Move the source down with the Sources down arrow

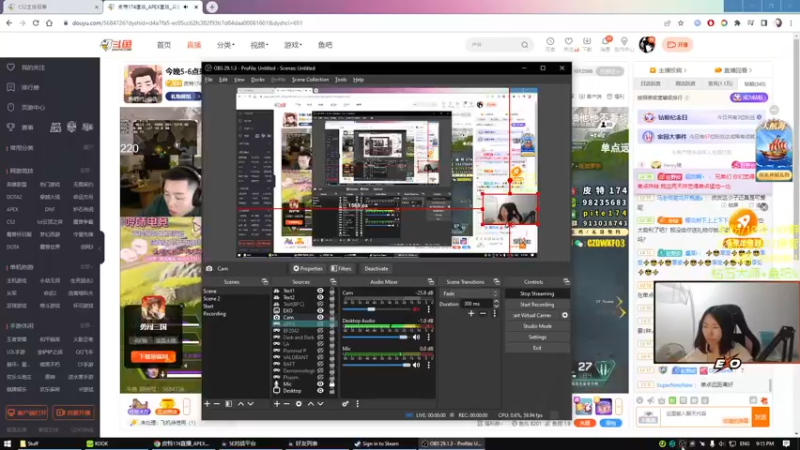[x=320, y=404]
